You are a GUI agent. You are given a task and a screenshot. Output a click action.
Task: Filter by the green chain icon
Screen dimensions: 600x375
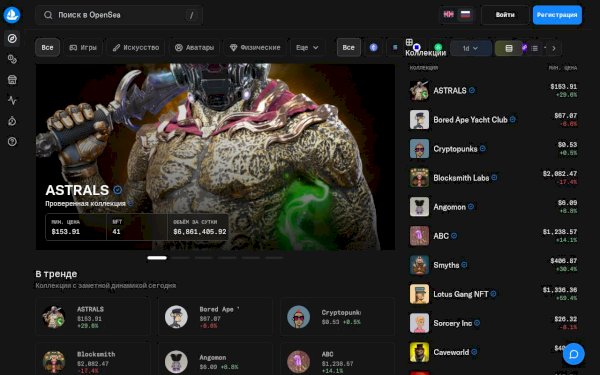pos(438,47)
